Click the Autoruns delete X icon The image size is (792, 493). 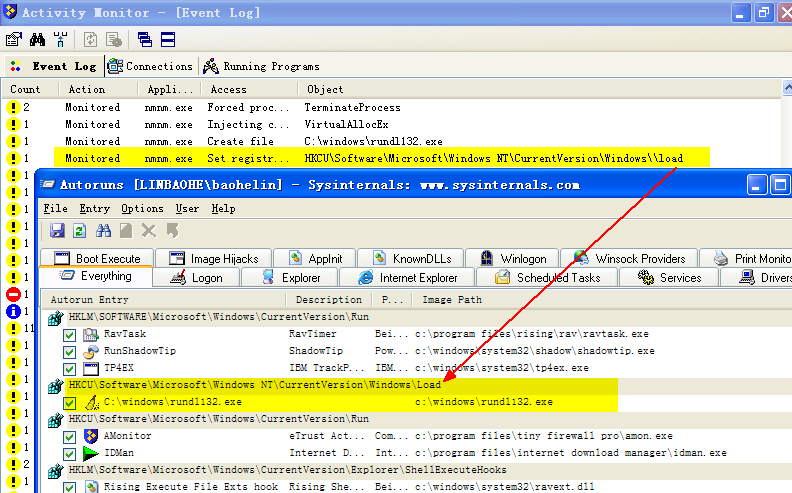coord(148,231)
